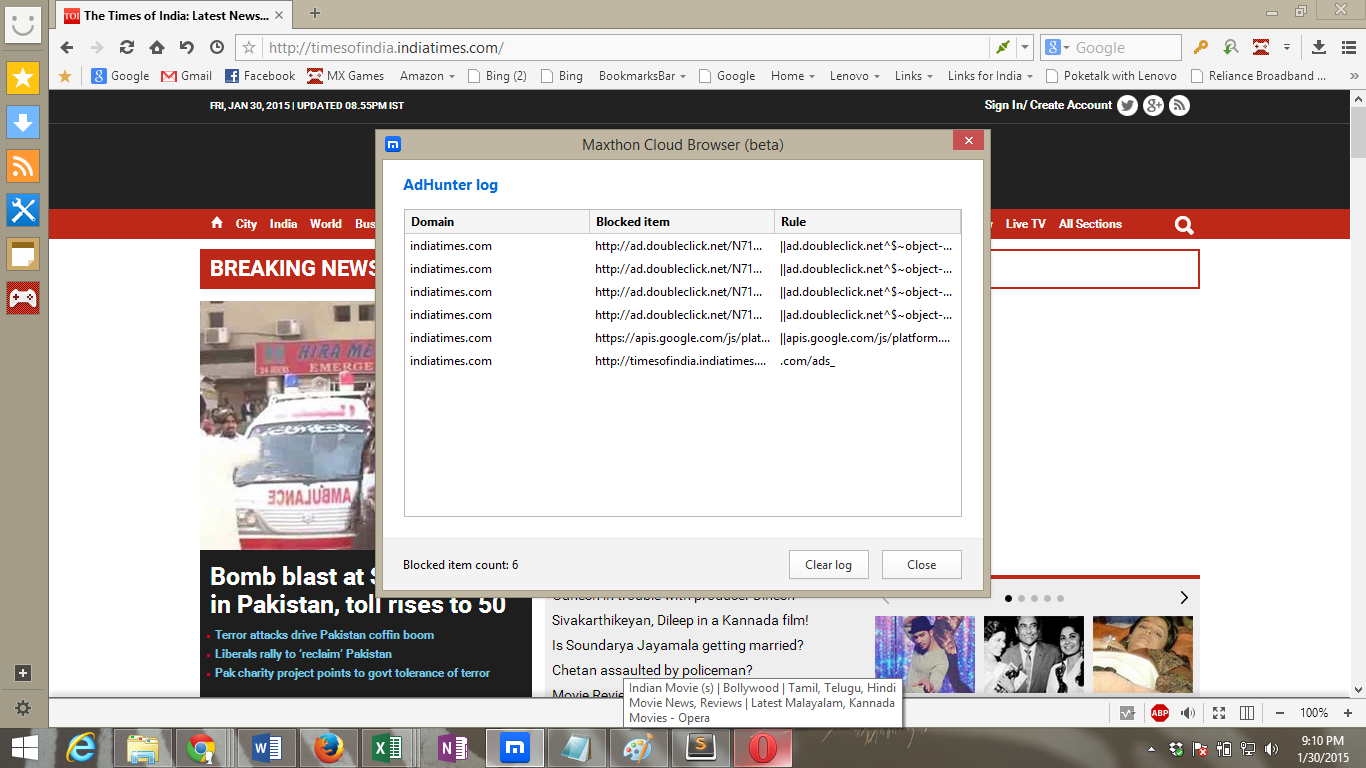Image resolution: width=1366 pixels, height=768 pixels.
Task: Open the tools sidebar icon
Action: 23,209
